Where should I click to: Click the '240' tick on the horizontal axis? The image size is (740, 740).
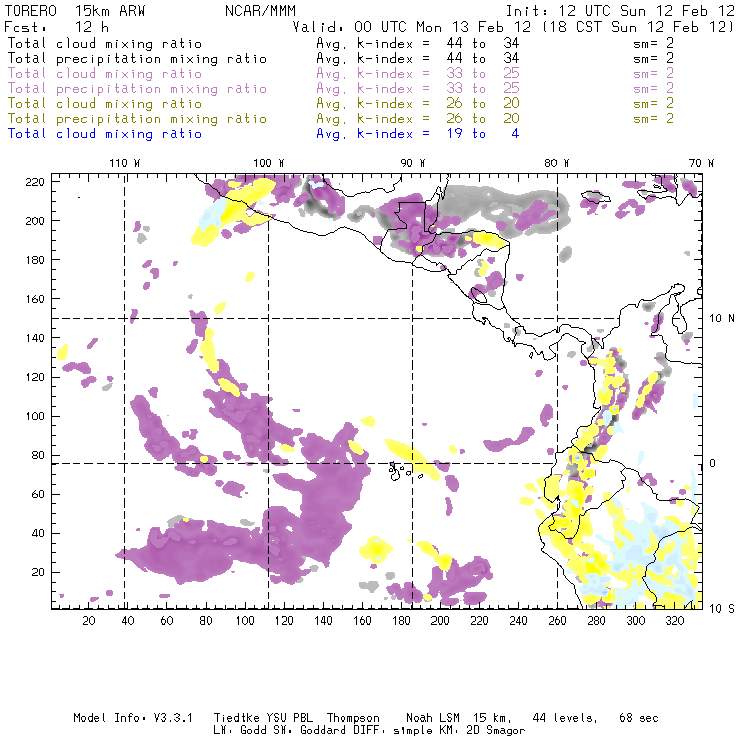[x=518, y=621]
